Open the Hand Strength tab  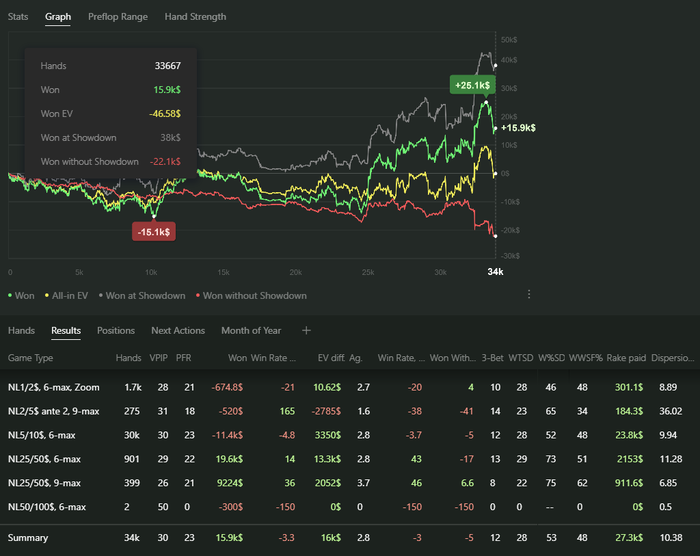(195, 17)
